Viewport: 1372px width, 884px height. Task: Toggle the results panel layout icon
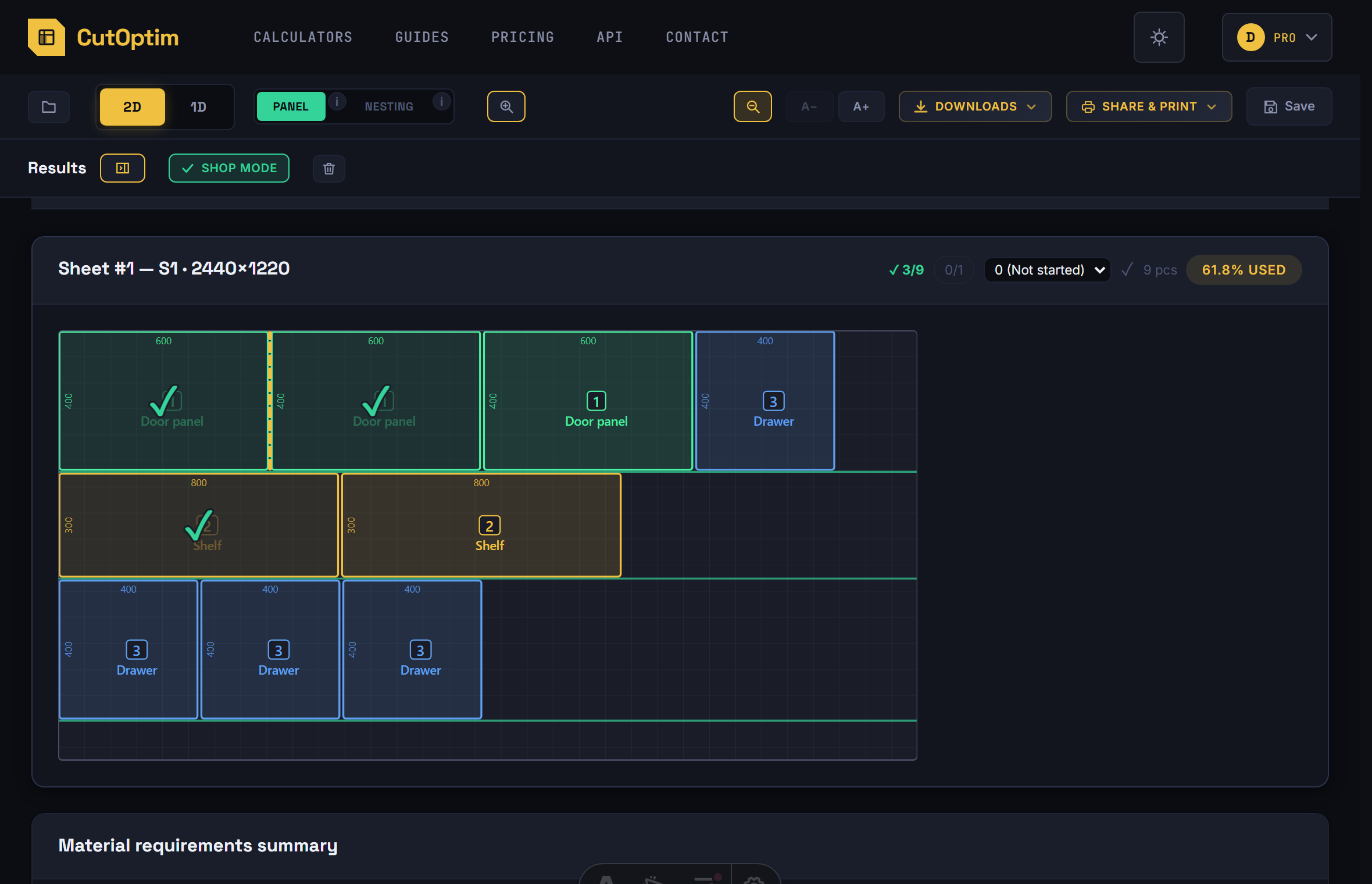click(x=123, y=168)
